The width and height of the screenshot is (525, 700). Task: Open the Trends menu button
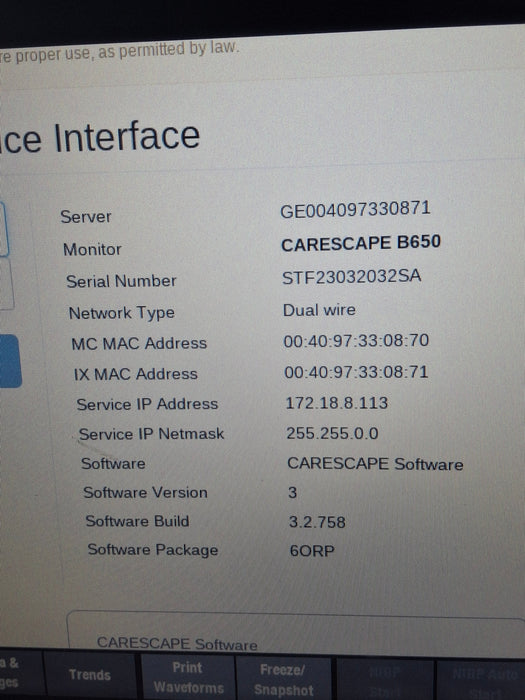click(x=89, y=674)
